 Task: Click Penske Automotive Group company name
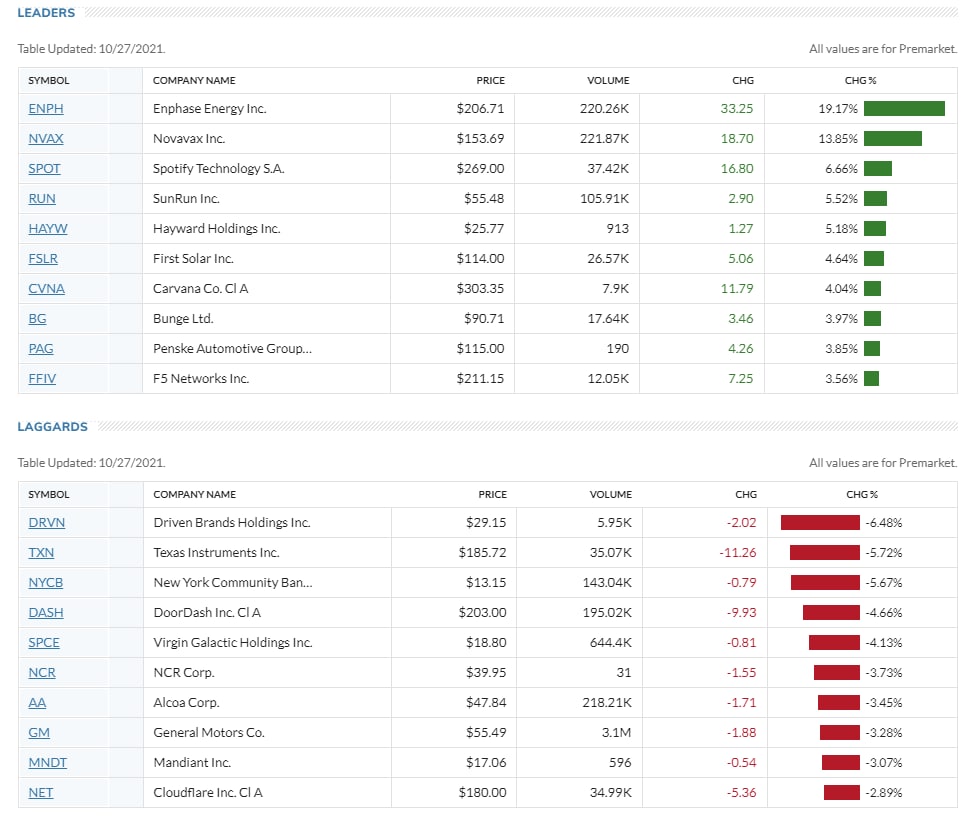pos(232,348)
